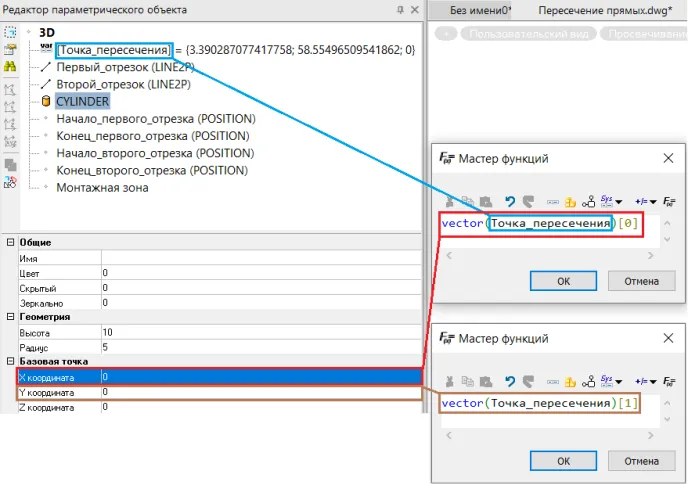
Task: Click the Высота value field
Action: coord(260,332)
